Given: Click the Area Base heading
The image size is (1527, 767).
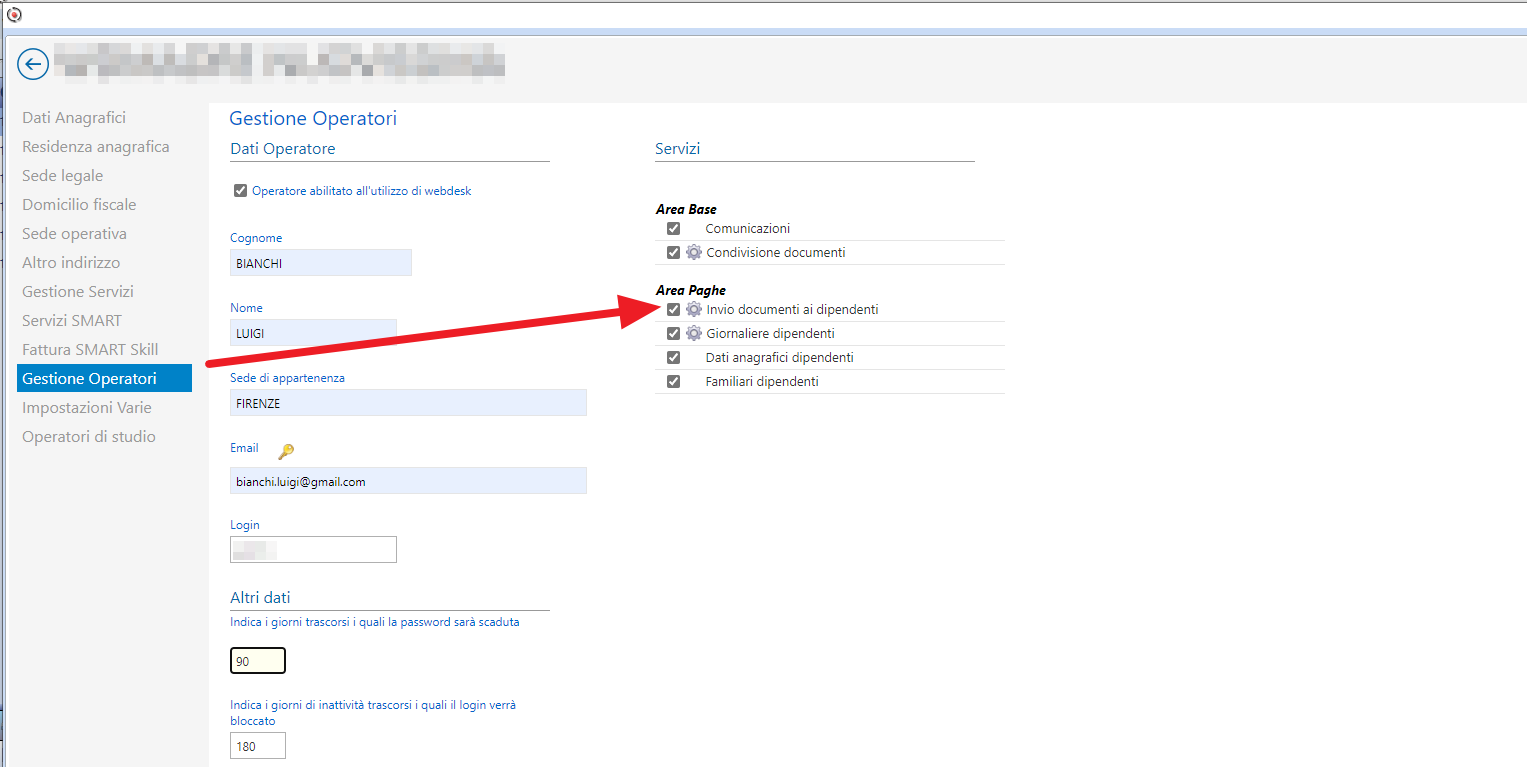Looking at the screenshot, I should 686,210.
